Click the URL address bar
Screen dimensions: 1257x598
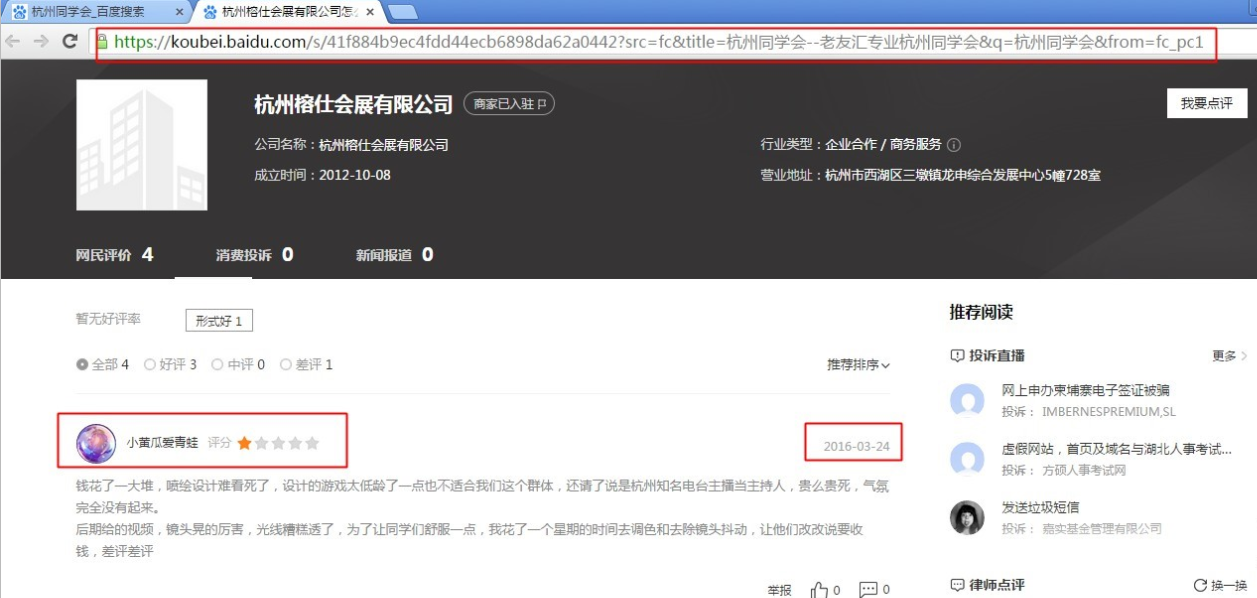point(655,42)
